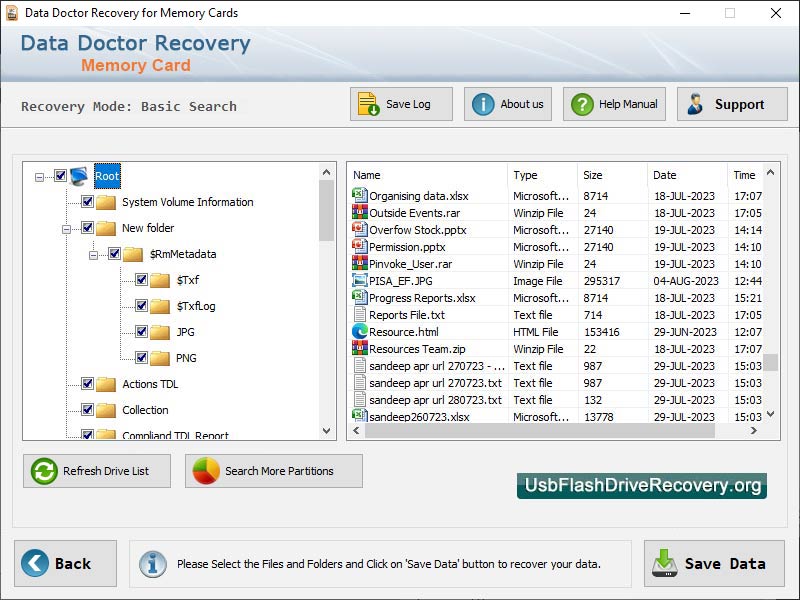Click the Save Log icon
The height and width of the screenshot is (600, 800).
click(365, 103)
